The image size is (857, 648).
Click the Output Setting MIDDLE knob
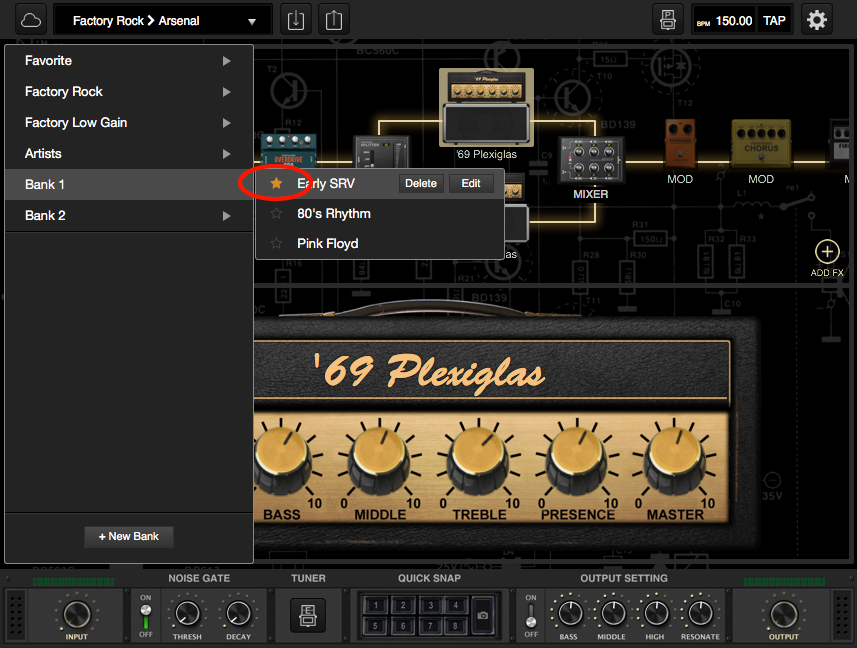tap(612, 613)
